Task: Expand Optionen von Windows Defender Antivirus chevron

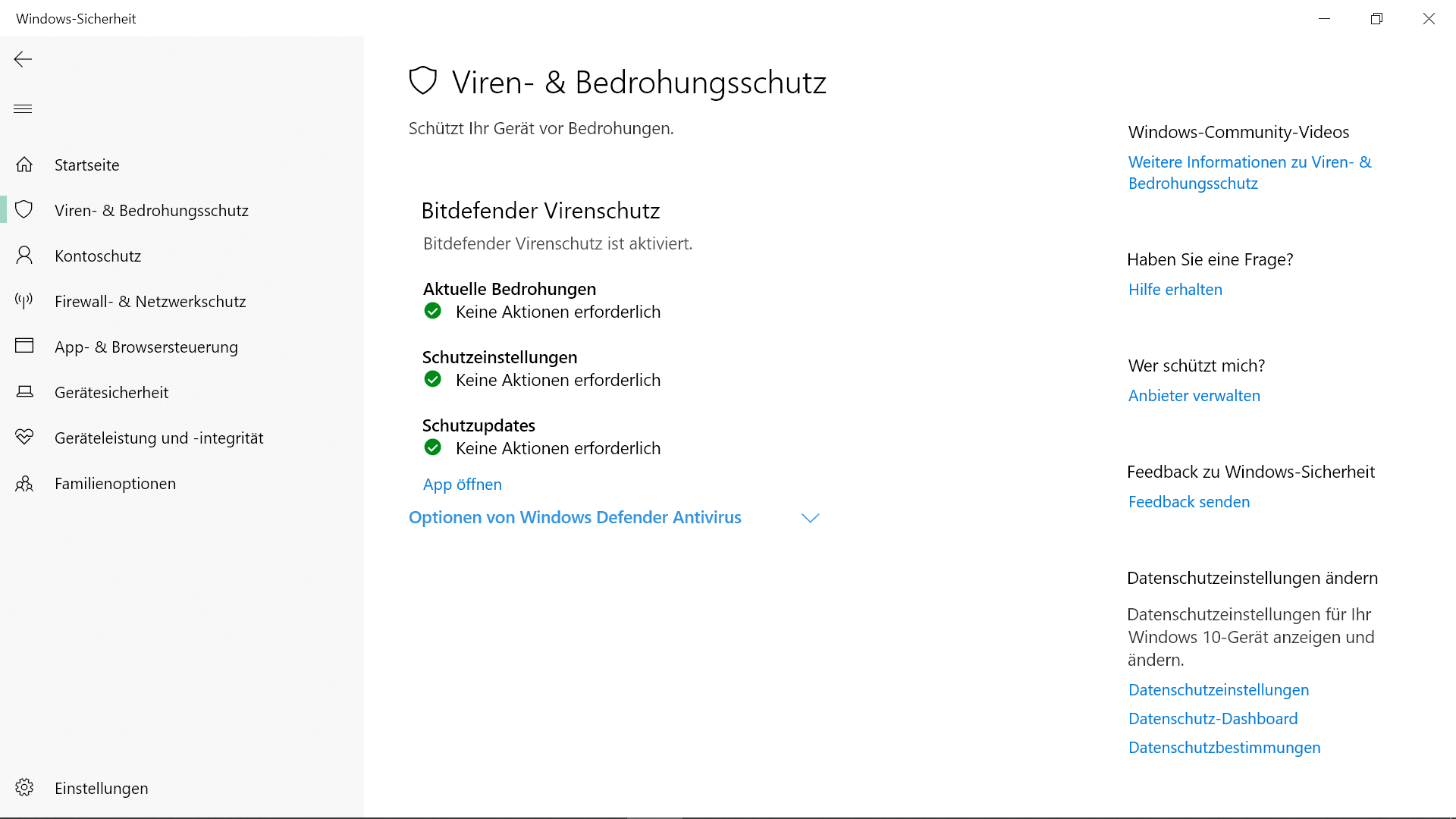Action: click(810, 518)
